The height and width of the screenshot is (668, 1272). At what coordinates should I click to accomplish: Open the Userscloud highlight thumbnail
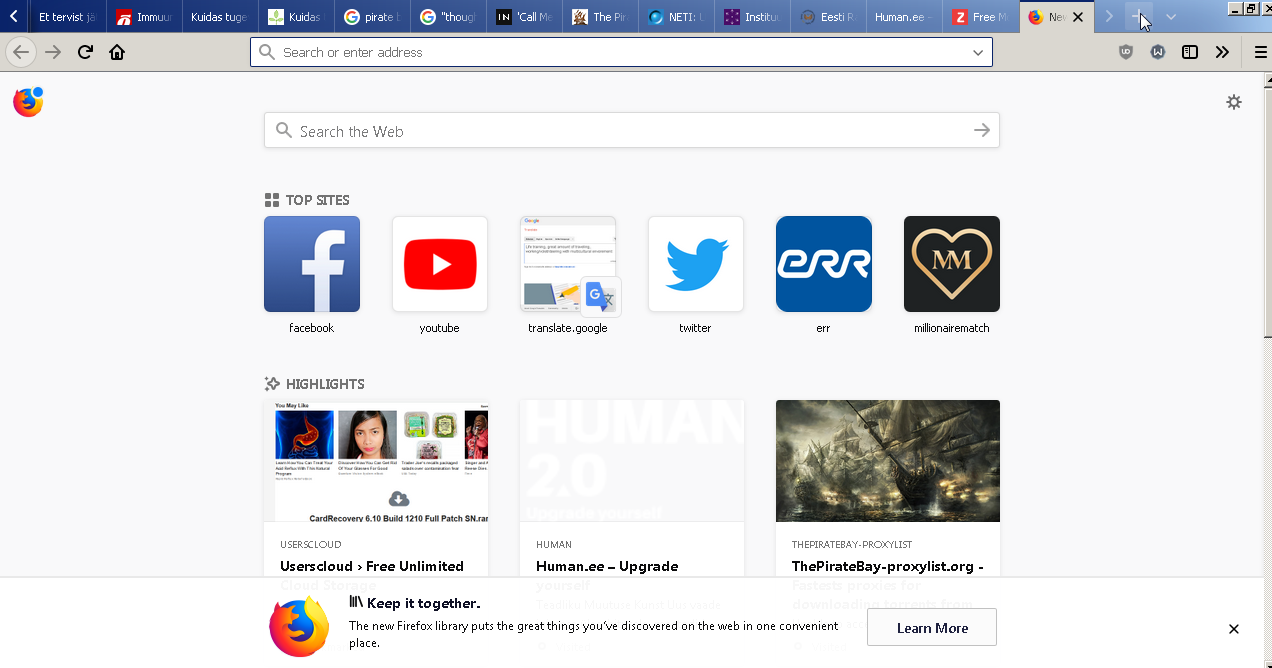[x=376, y=461]
